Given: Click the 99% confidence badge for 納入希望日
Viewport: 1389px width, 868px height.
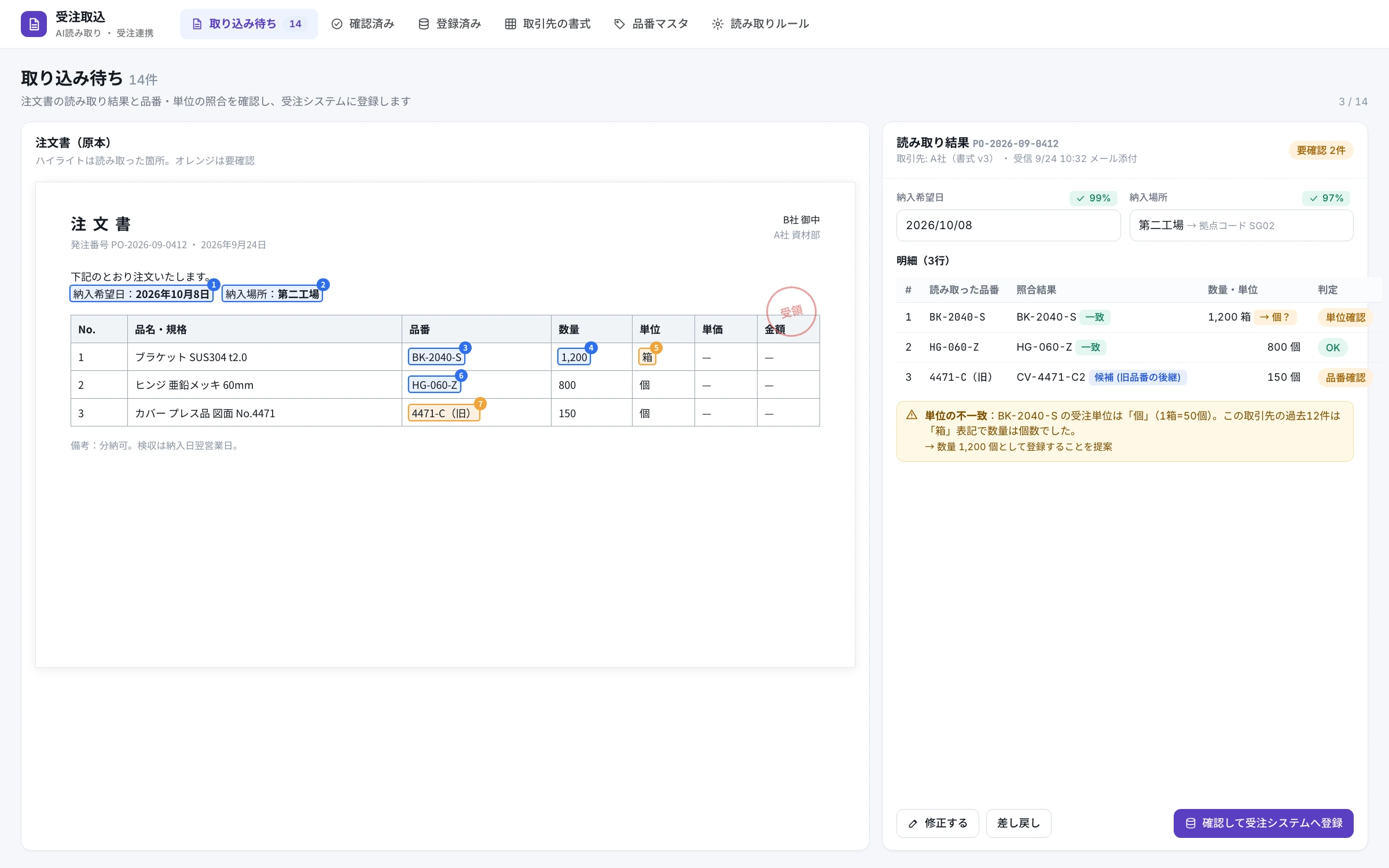Looking at the screenshot, I should tap(1093, 198).
